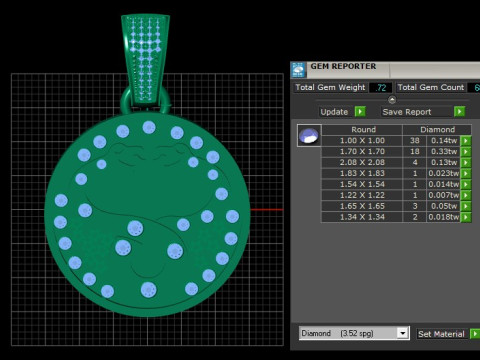Click the Total Gem Count label
Image resolution: width=480 pixels, height=360 pixels.
431,87
